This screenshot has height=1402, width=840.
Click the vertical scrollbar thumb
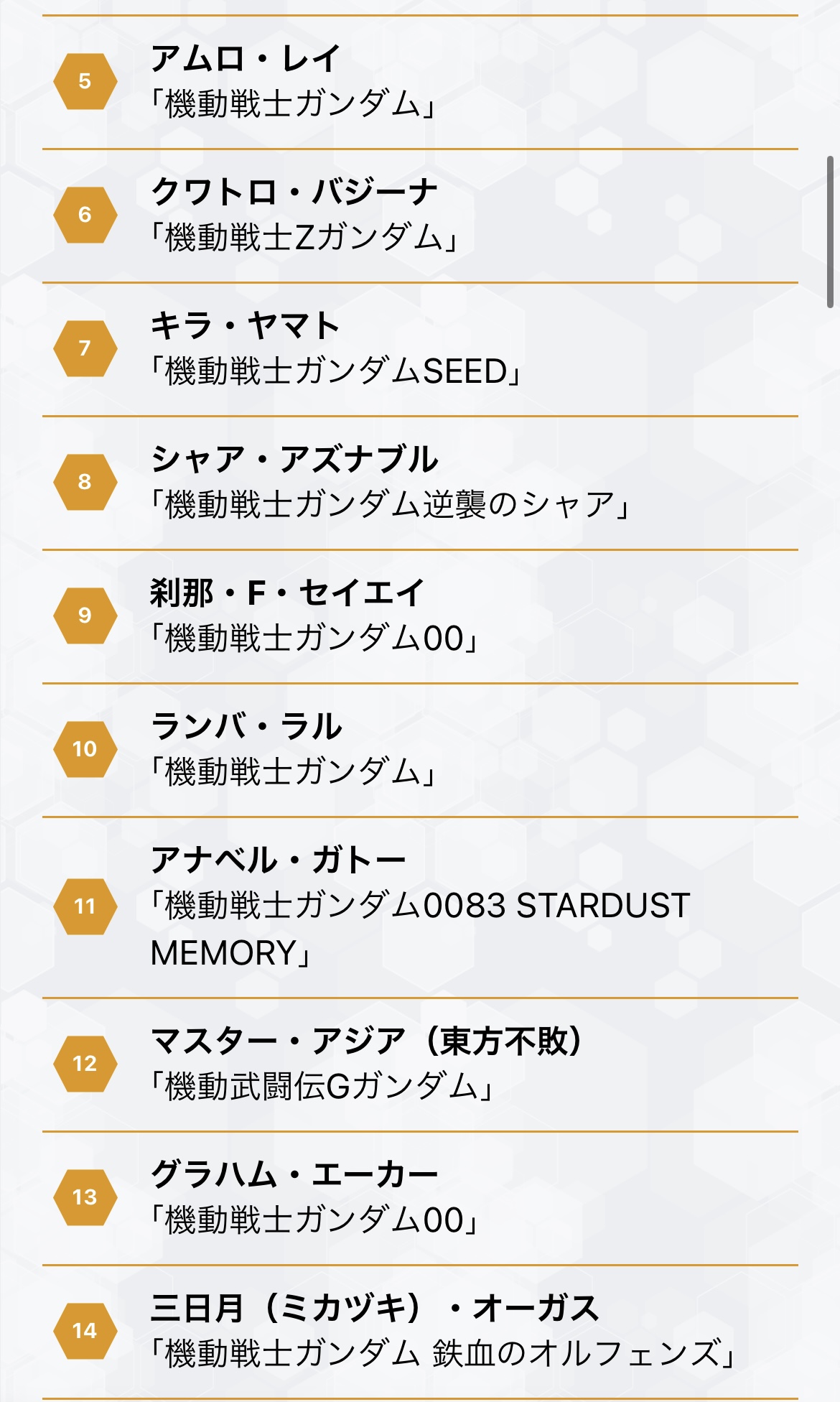pyautogui.click(x=830, y=231)
